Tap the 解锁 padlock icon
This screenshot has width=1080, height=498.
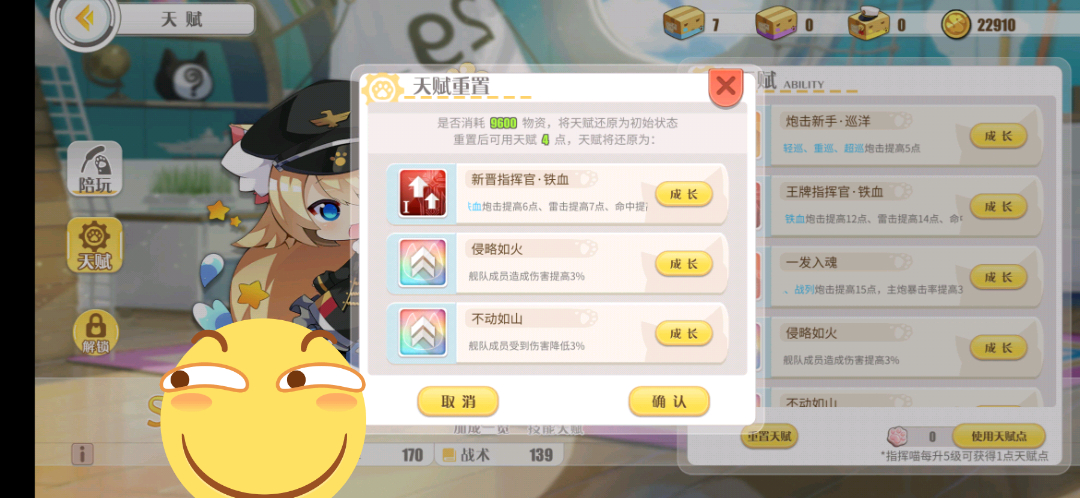click(96, 333)
